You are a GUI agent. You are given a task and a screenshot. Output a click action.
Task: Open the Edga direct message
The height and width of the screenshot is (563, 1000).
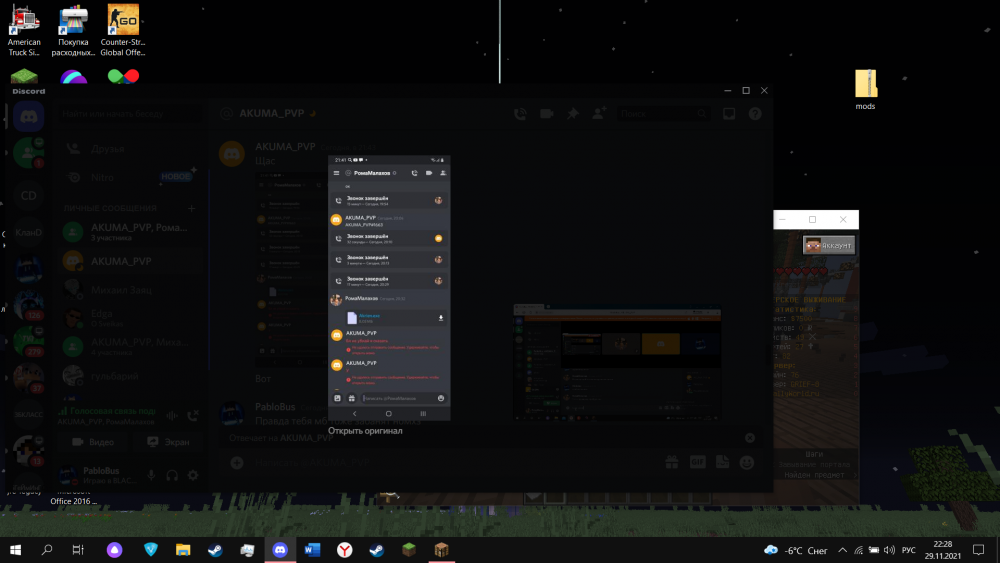pos(130,318)
